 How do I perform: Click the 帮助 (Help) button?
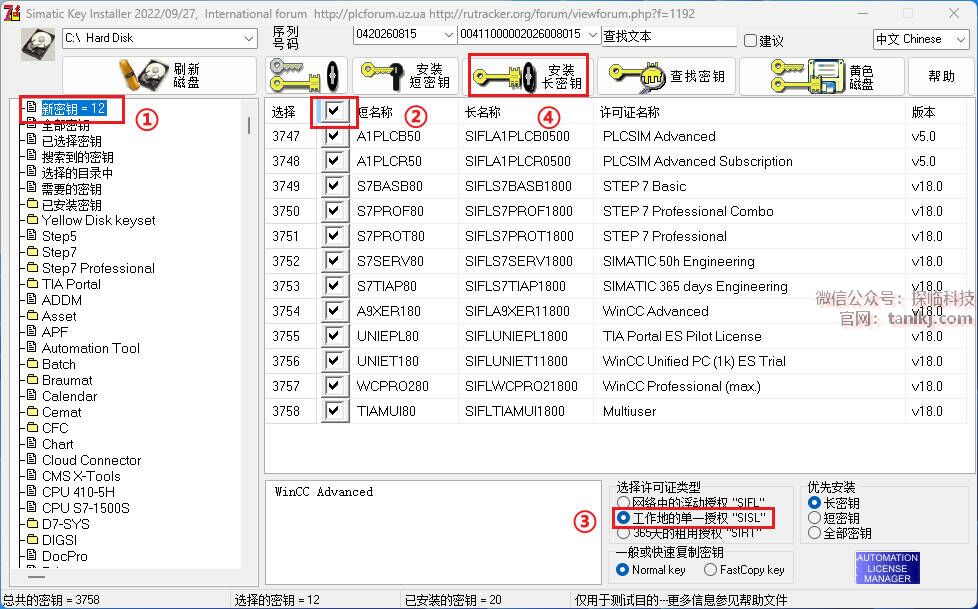pyautogui.click(x=941, y=76)
